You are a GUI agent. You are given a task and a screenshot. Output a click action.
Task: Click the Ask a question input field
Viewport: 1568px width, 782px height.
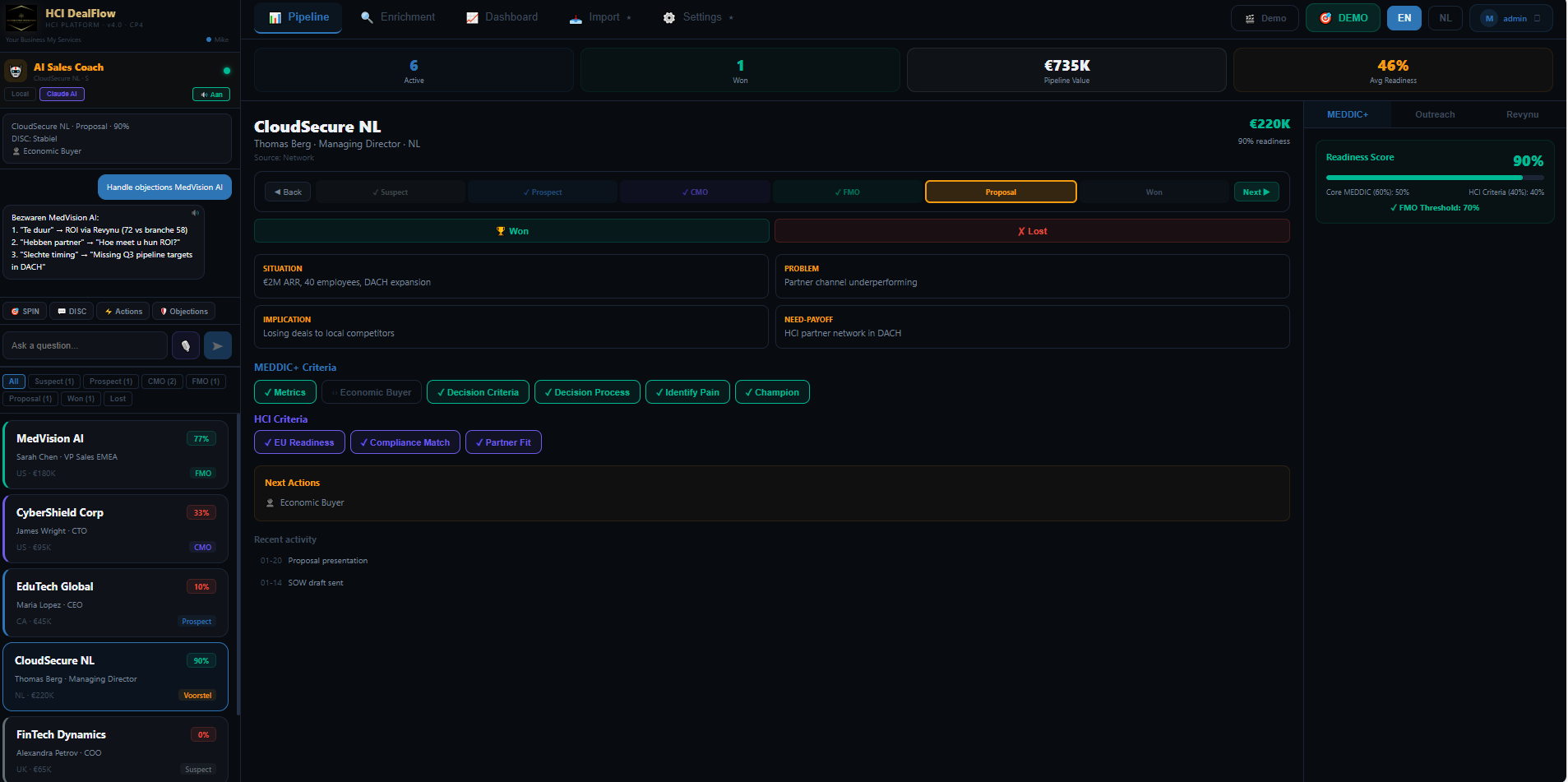point(85,345)
